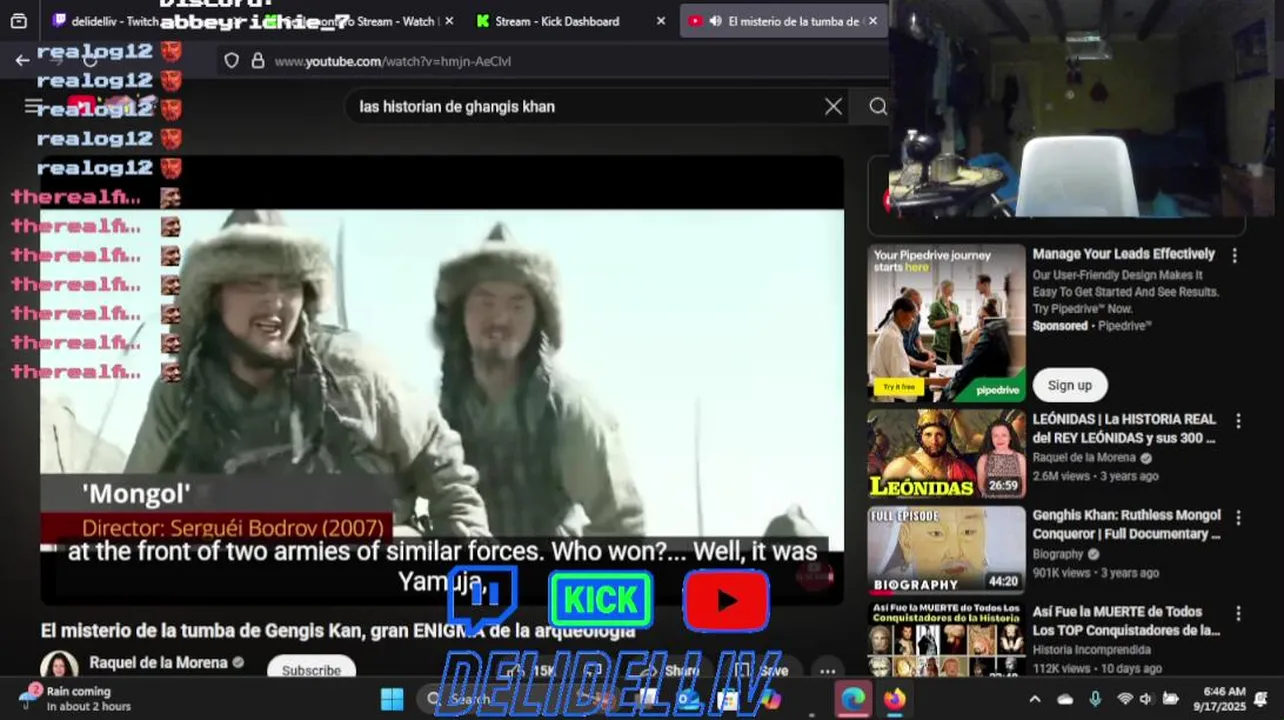Screen dimensions: 1284x720
Task: Show hidden tray icons chevron
Action: coord(1035,699)
